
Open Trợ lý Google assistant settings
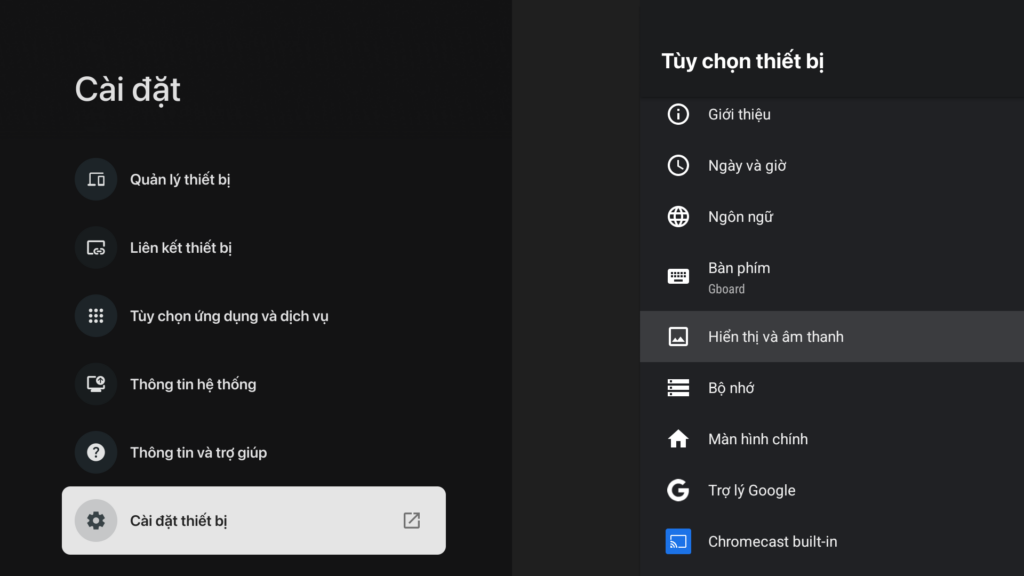click(832, 490)
